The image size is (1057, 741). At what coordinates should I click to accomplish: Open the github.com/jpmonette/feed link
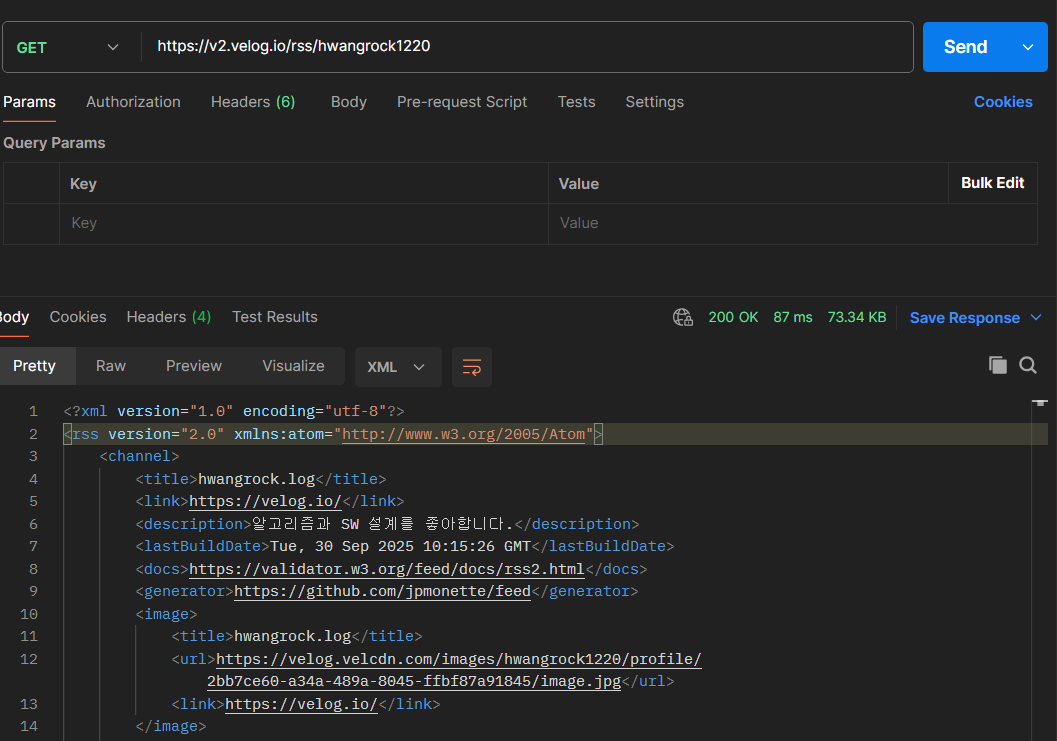382,591
